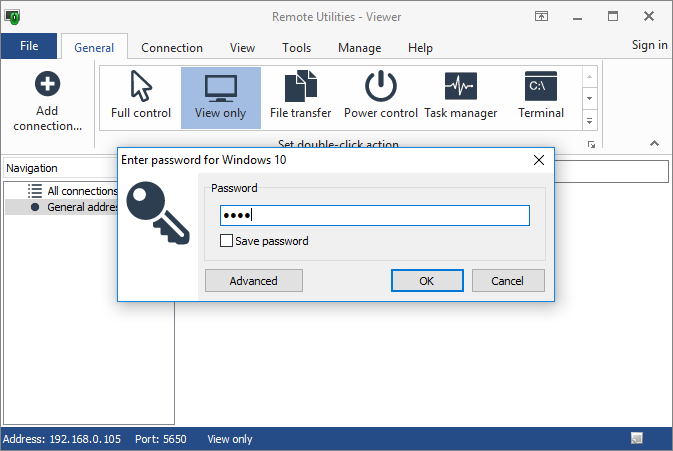This screenshot has width=673, height=451.
Task: Open the Task manager connection mode
Action: point(460,88)
